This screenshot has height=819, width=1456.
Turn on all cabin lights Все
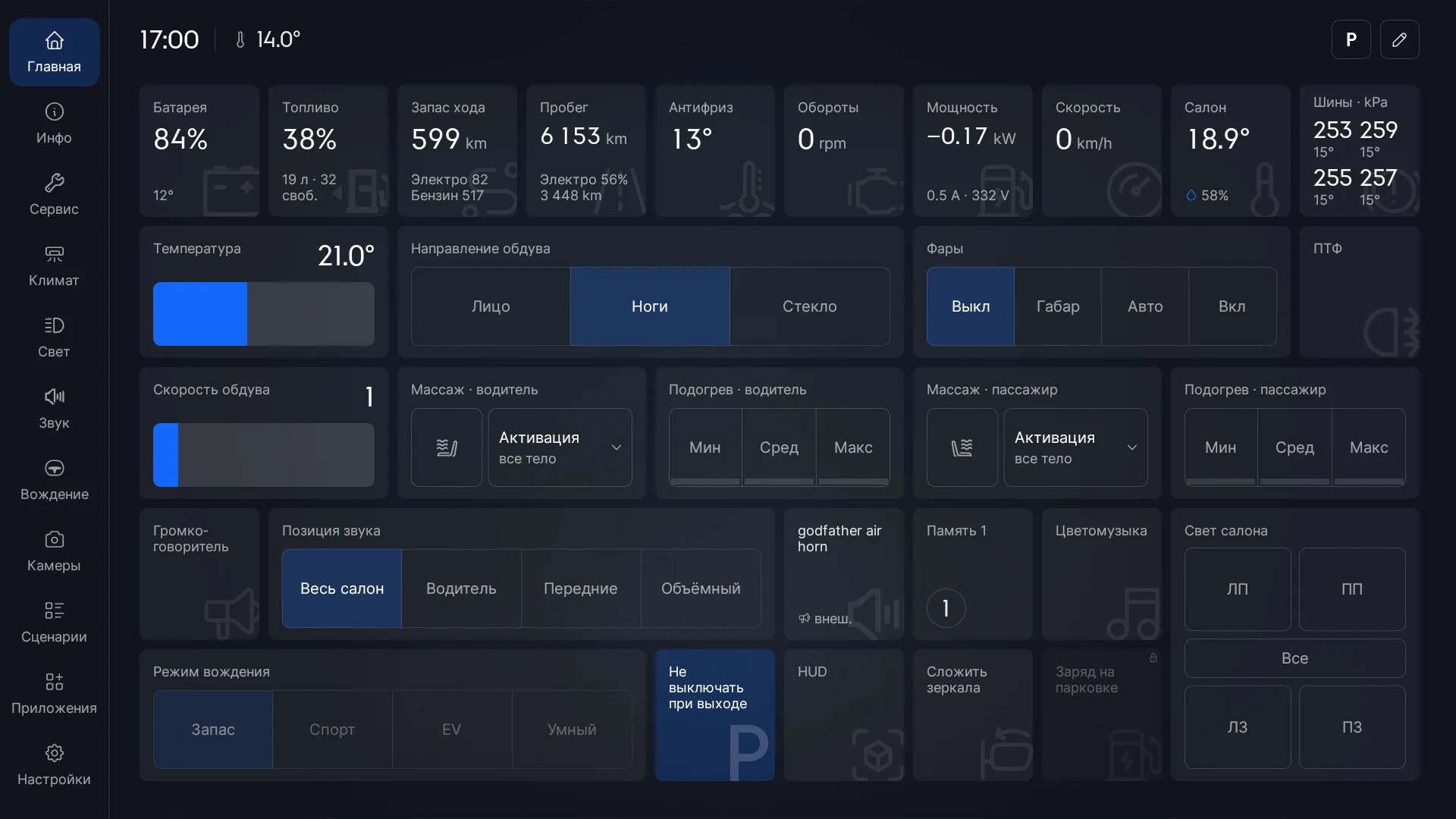pyautogui.click(x=1294, y=658)
